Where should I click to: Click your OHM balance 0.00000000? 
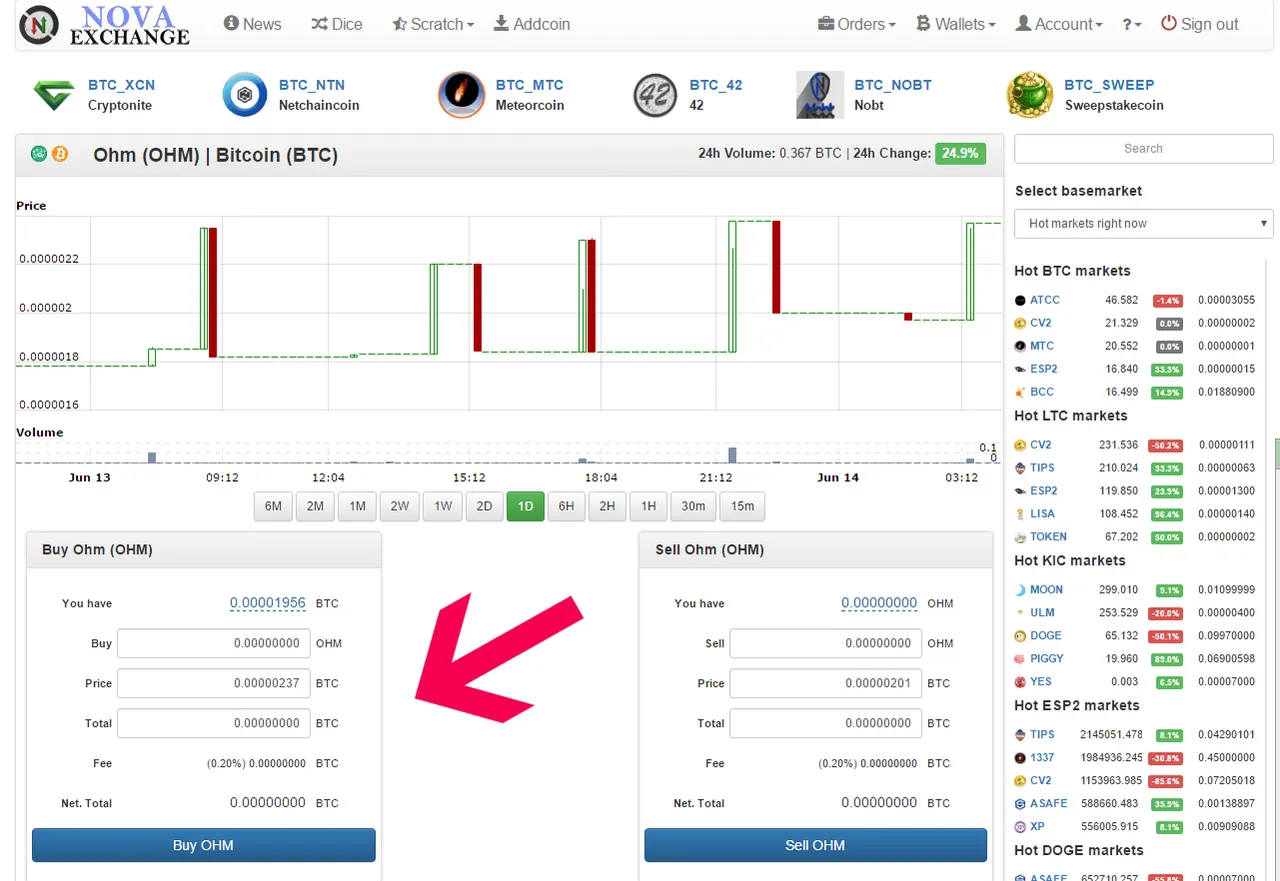(879, 603)
